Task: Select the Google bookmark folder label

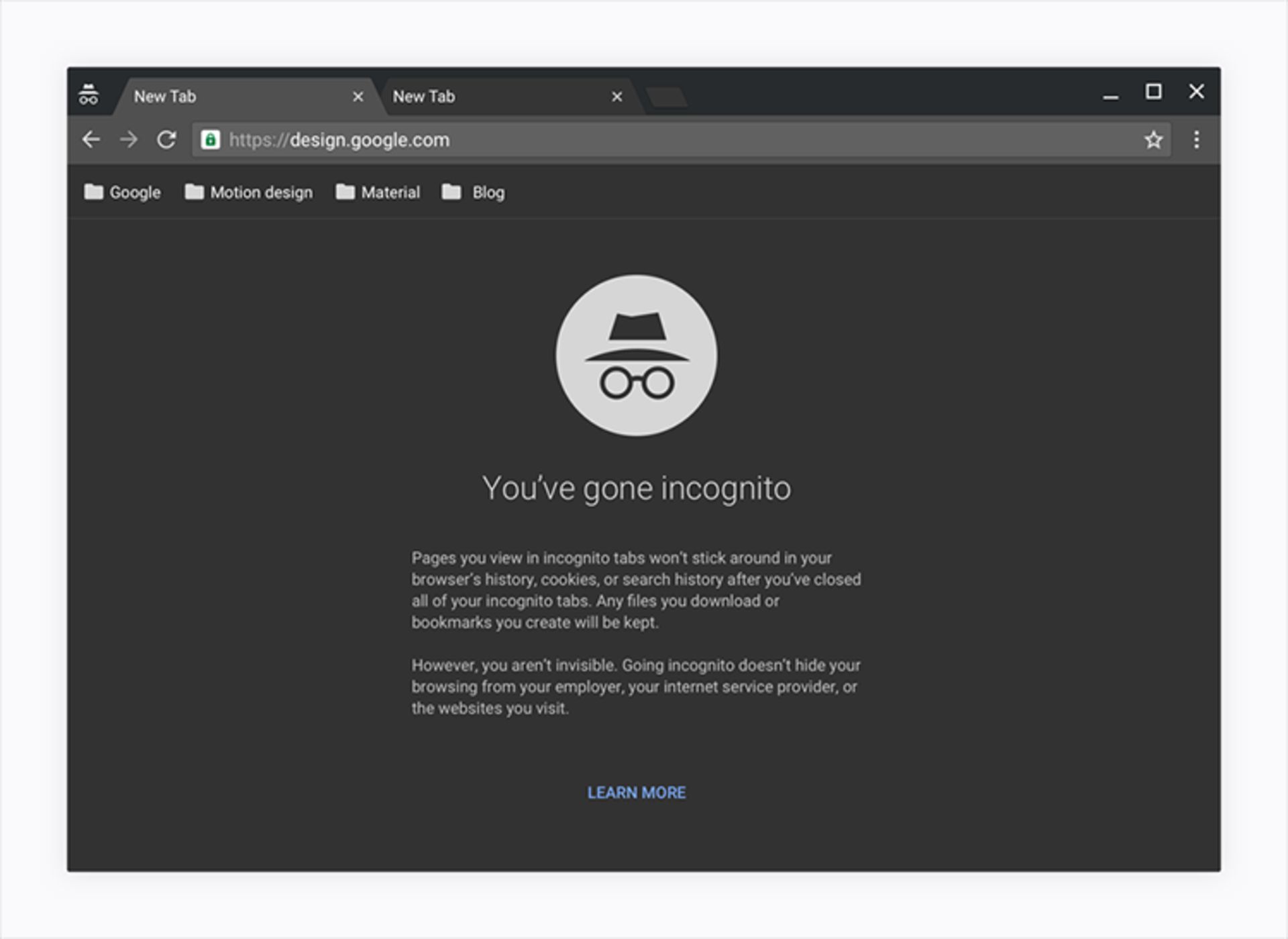Action: tap(135, 192)
